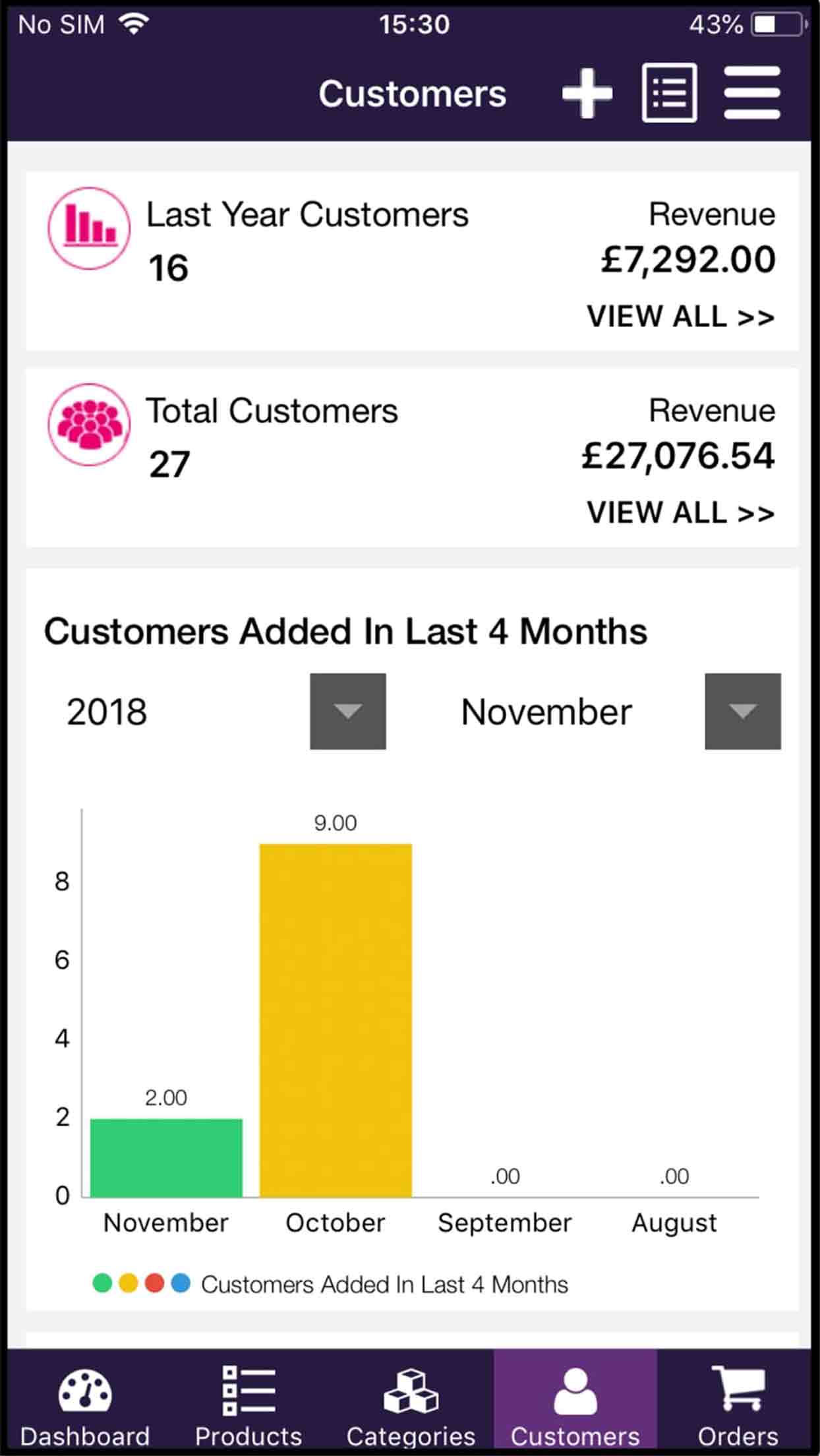The image size is (820, 1456).
Task: Open the hamburger menu
Action: point(752,93)
